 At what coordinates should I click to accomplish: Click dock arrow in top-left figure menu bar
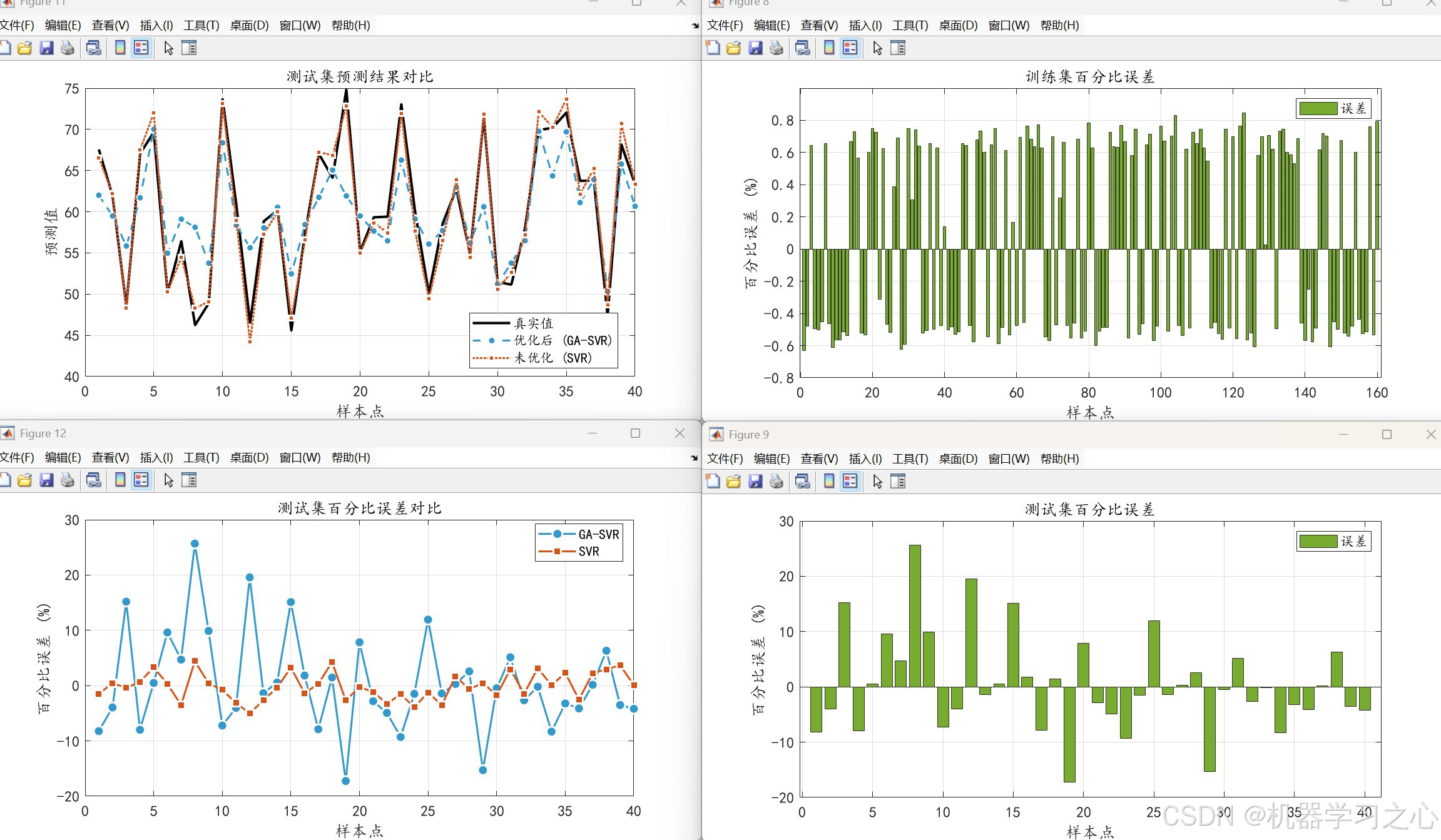click(x=695, y=26)
